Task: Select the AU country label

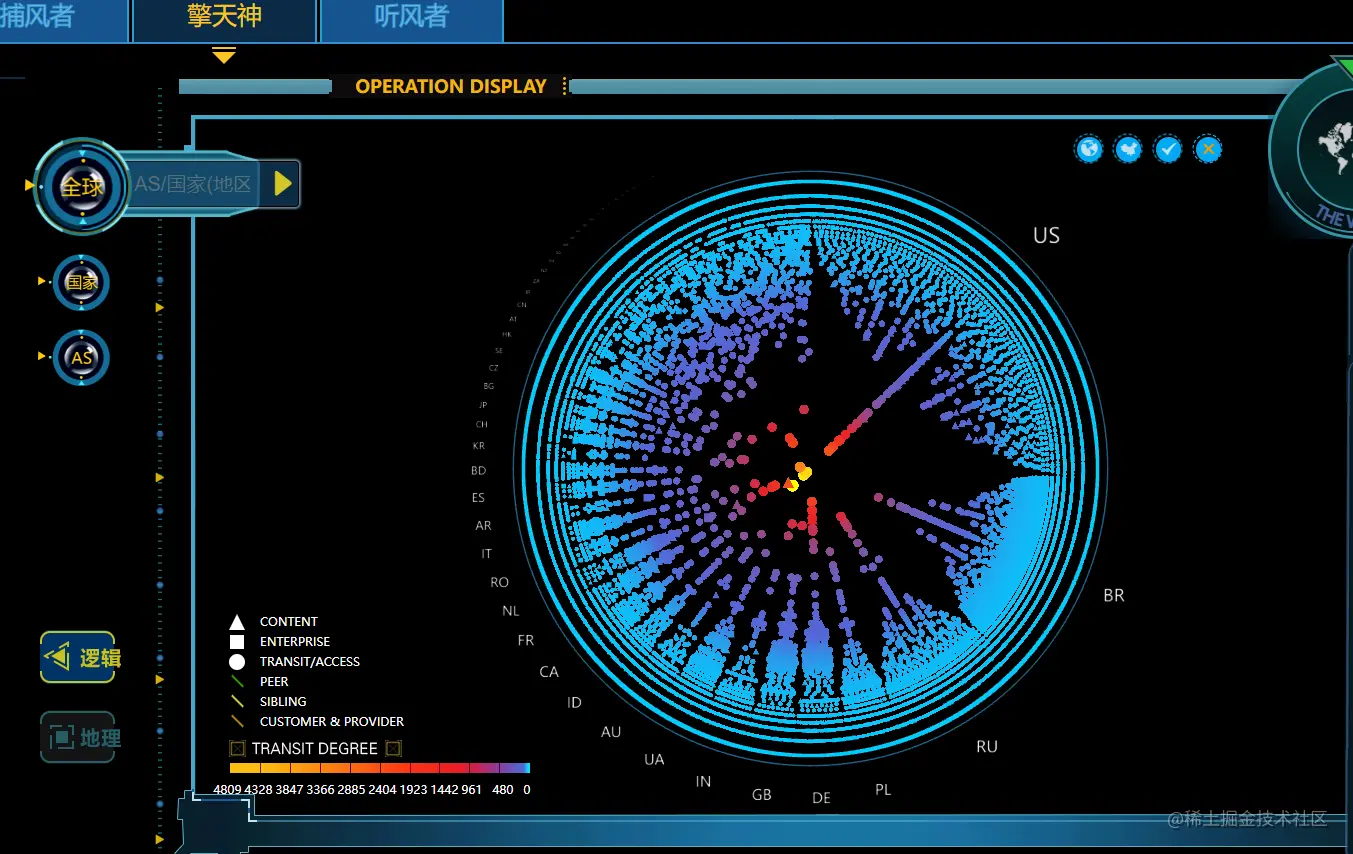Action: [x=611, y=732]
